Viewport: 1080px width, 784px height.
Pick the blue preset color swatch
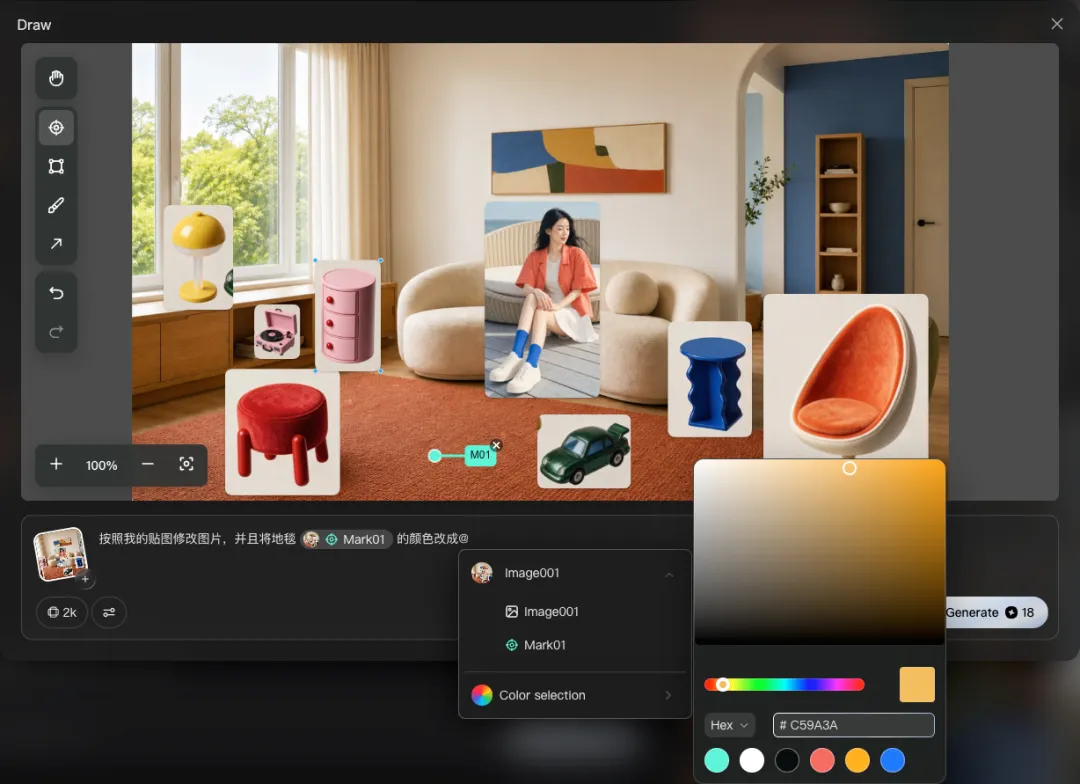pos(893,761)
